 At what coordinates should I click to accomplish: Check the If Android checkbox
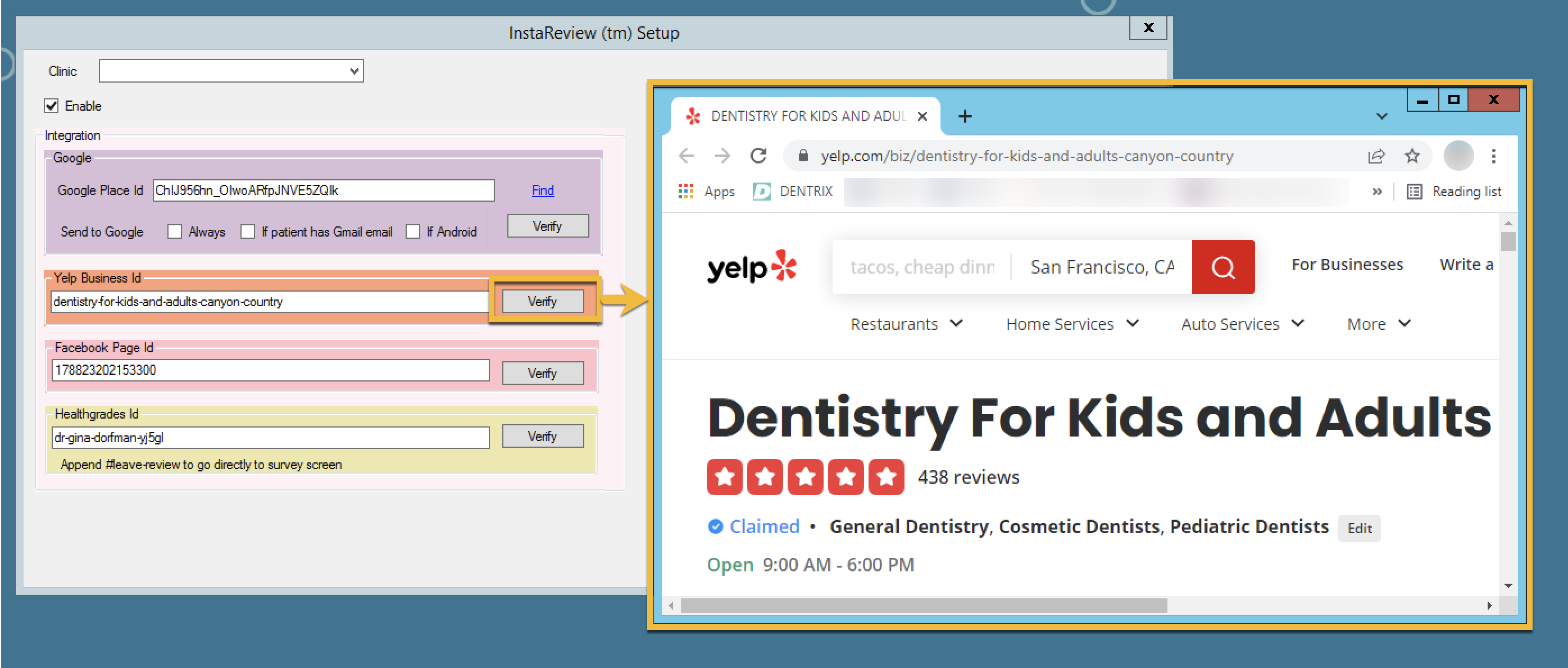point(413,232)
